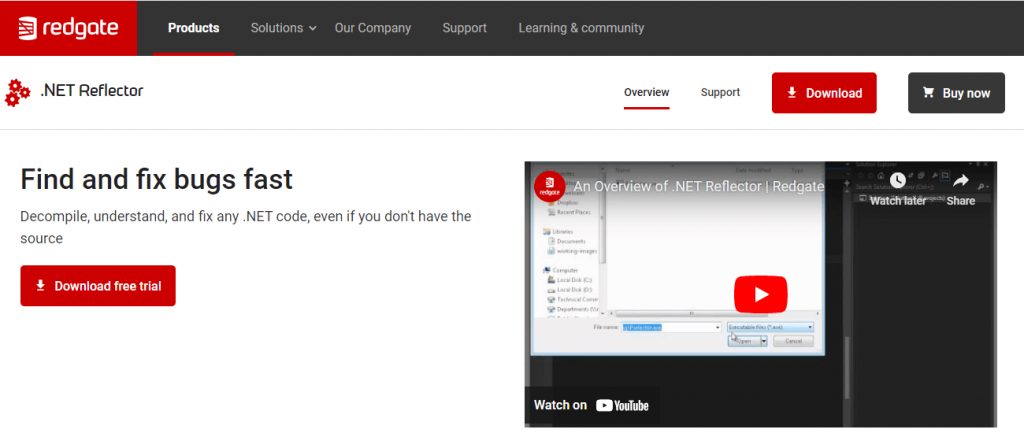
Task: Open Support in the top navigation bar
Action: point(465,28)
